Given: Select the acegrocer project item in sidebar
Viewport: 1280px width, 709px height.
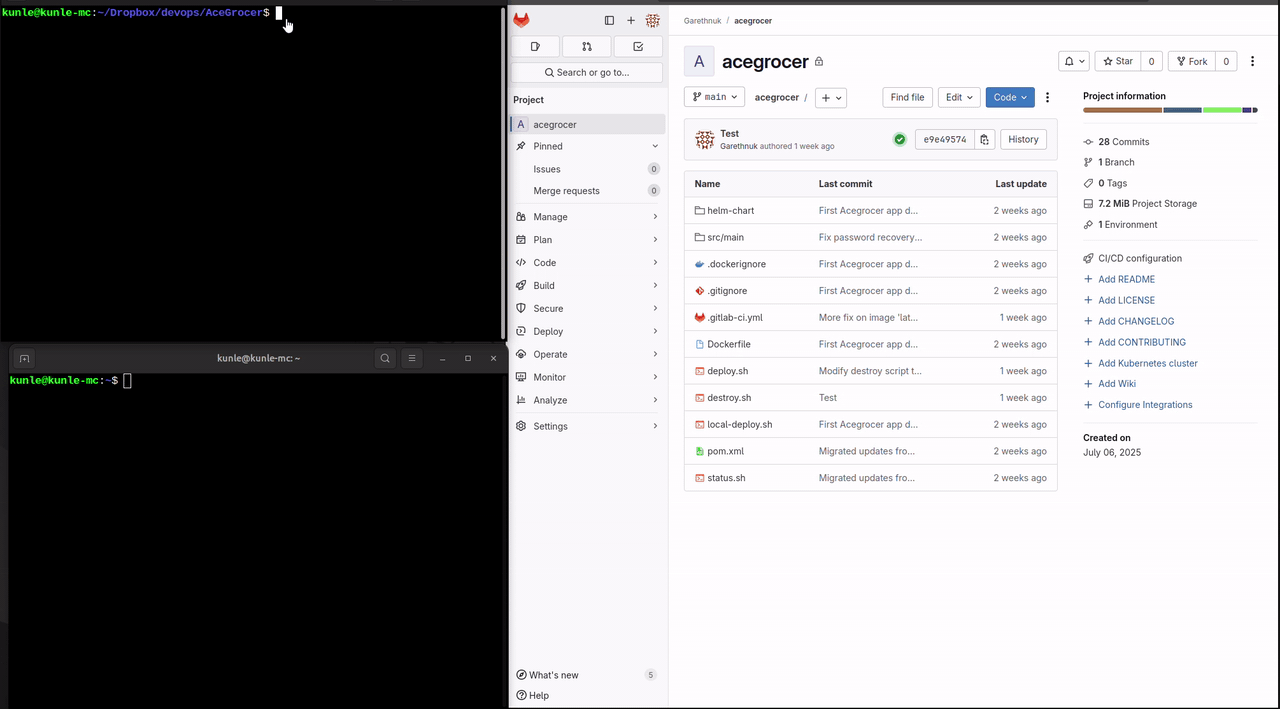Looking at the screenshot, I should [x=587, y=125].
